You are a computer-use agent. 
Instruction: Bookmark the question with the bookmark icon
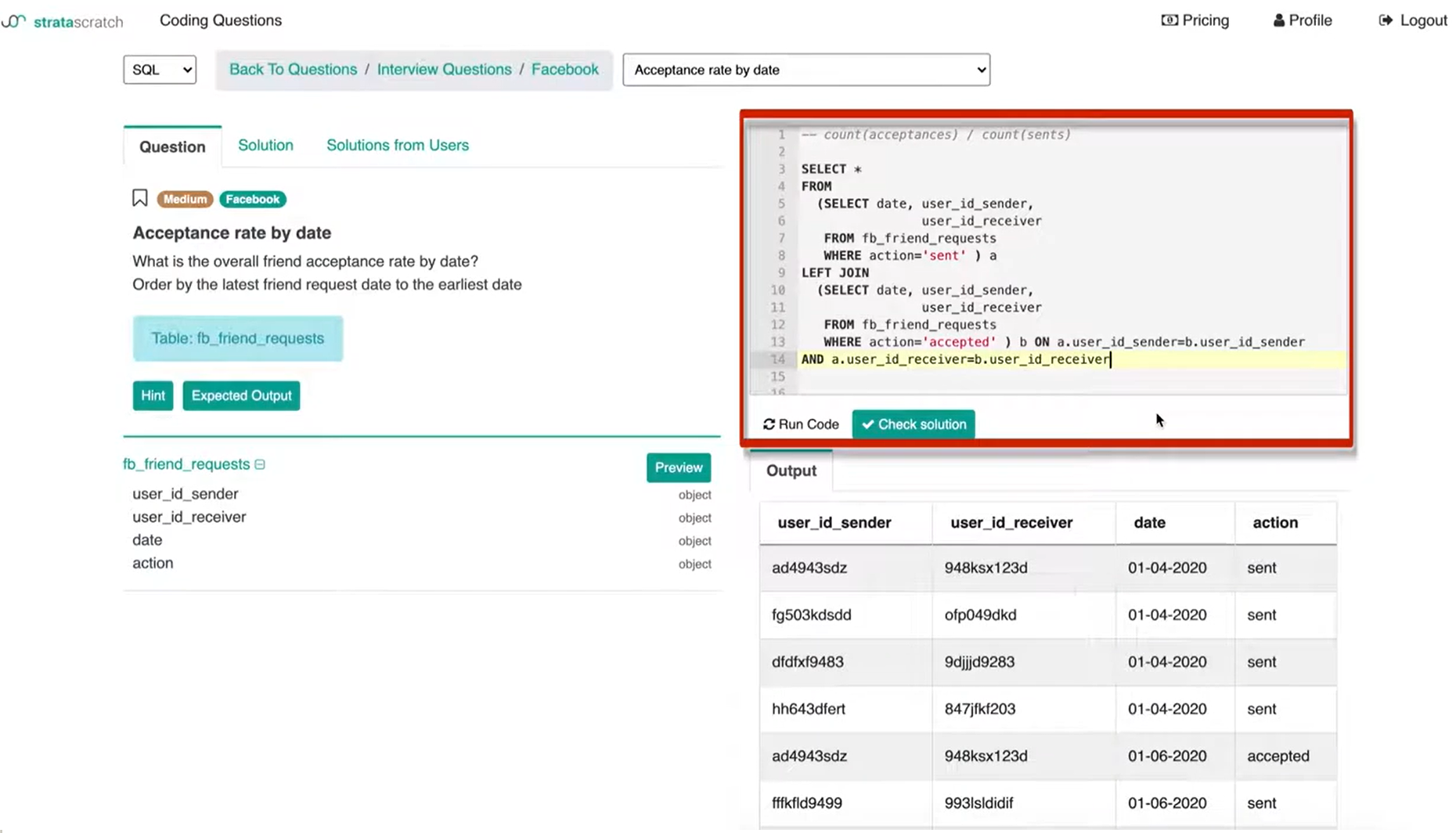140,198
